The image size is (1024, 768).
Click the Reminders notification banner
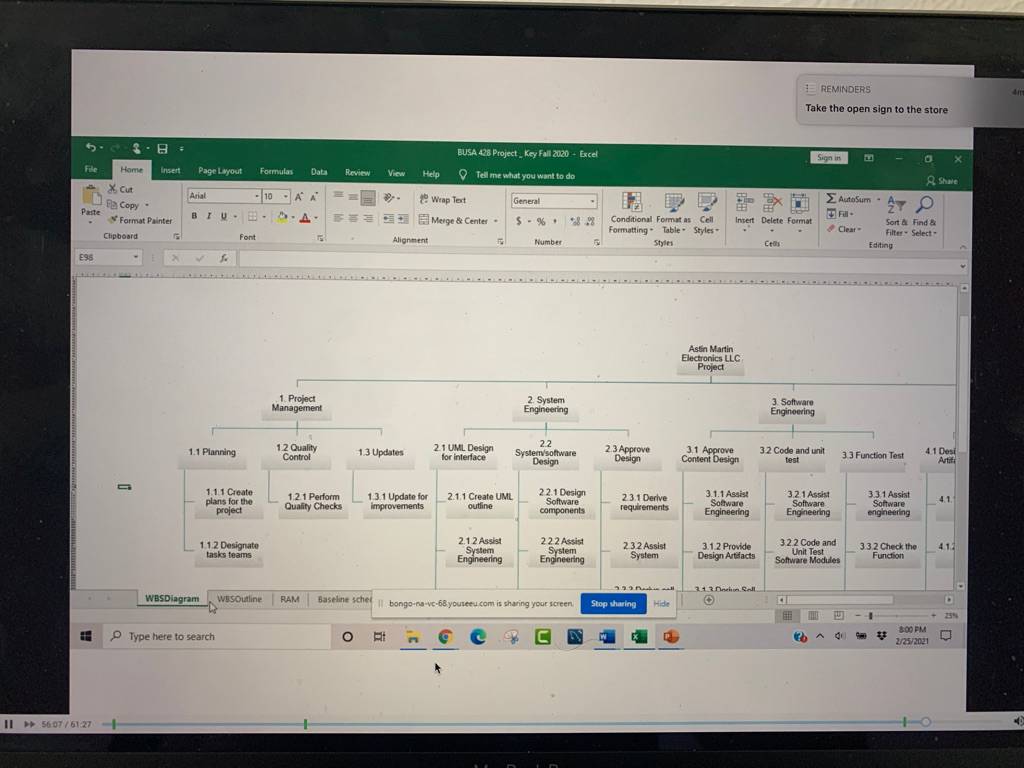908,100
